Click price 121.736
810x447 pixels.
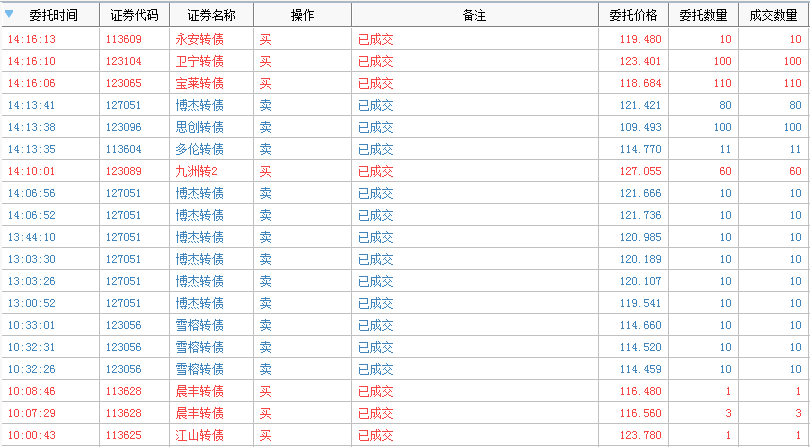(x=641, y=215)
